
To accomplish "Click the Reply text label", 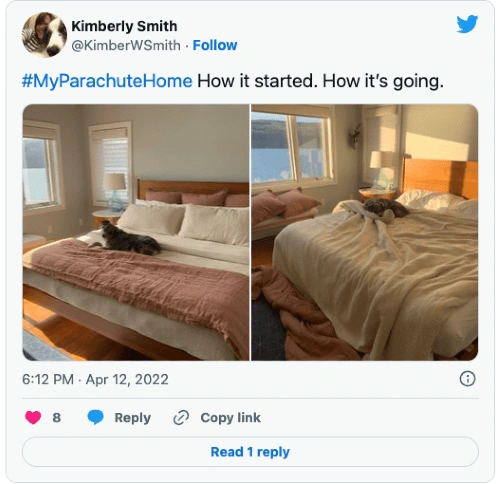I will 133,418.
